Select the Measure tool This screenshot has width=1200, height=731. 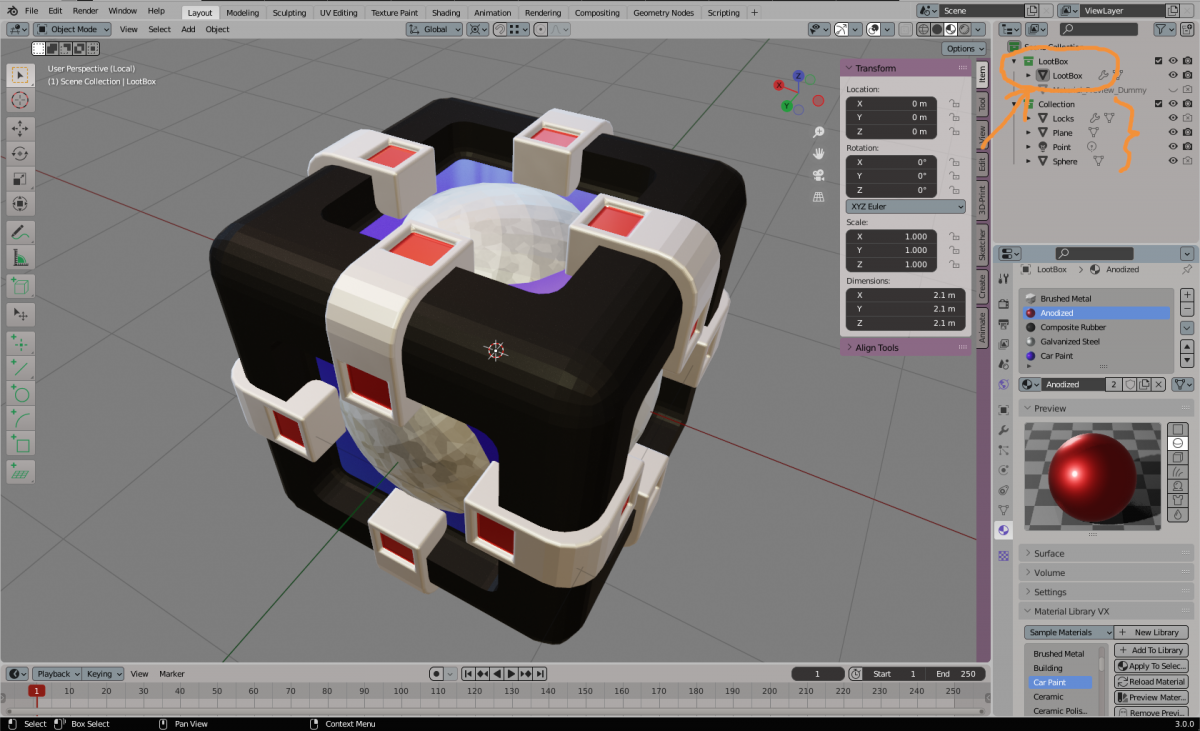(20, 258)
